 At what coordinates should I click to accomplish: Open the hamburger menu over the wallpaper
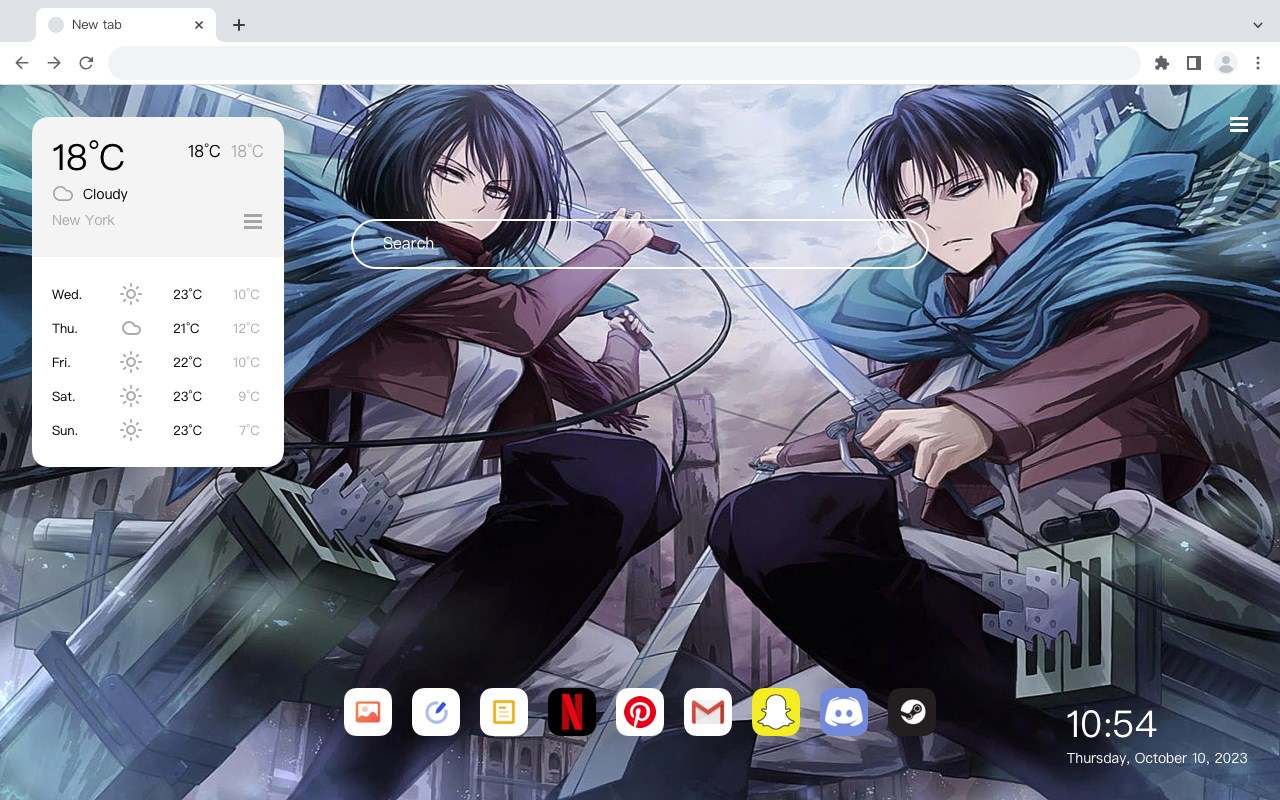1239,124
